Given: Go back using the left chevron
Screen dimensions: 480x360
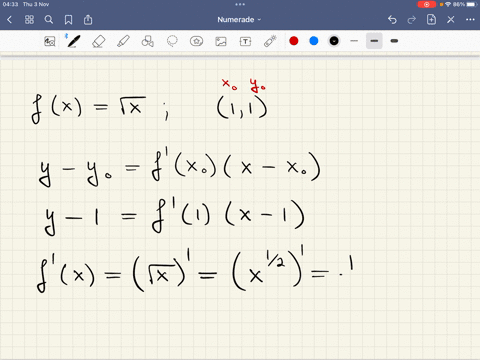Looking at the screenshot, I should pyautogui.click(x=9, y=20).
